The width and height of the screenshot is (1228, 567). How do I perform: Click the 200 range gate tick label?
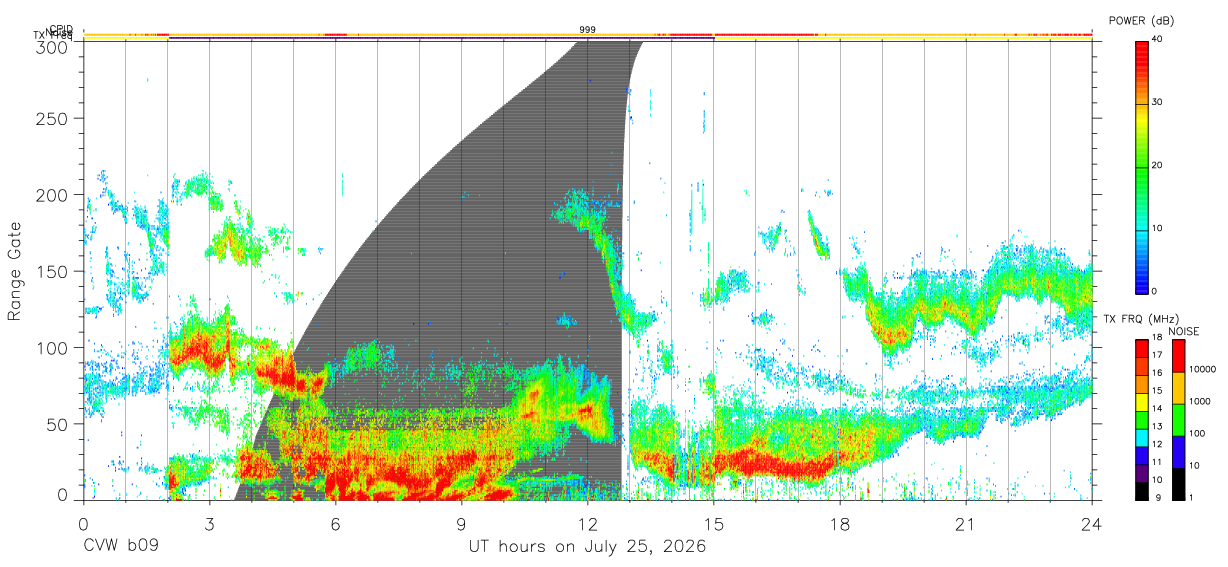tap(54, 195)
